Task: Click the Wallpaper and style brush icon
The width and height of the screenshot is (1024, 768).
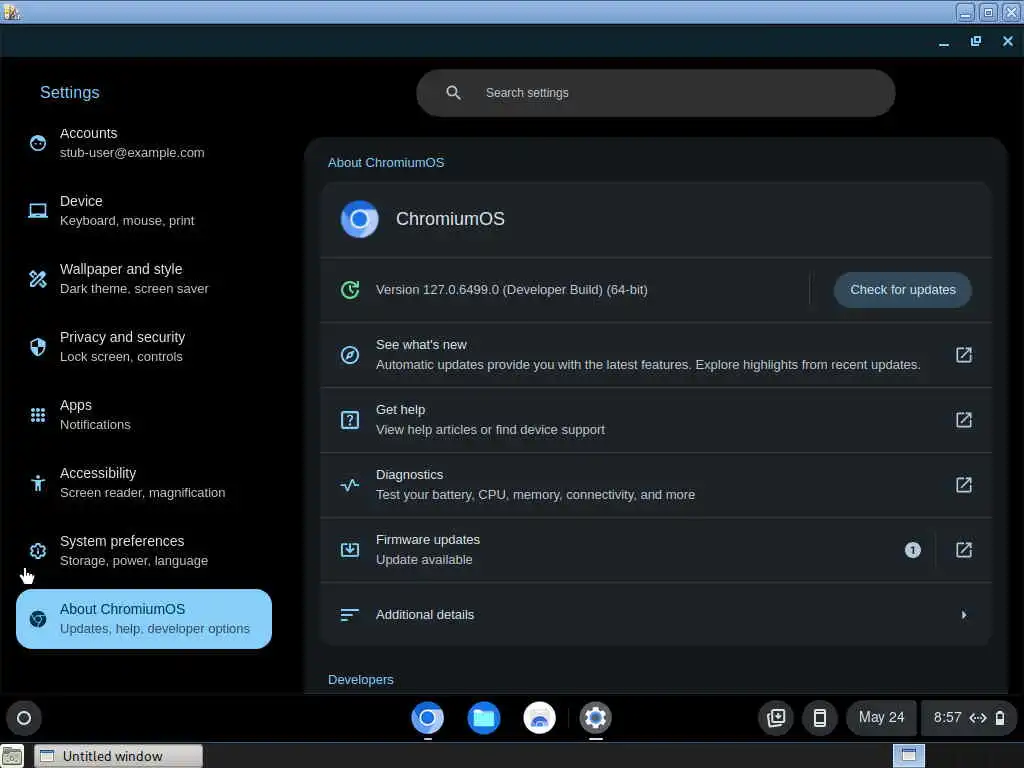Action: click(38, 279)
